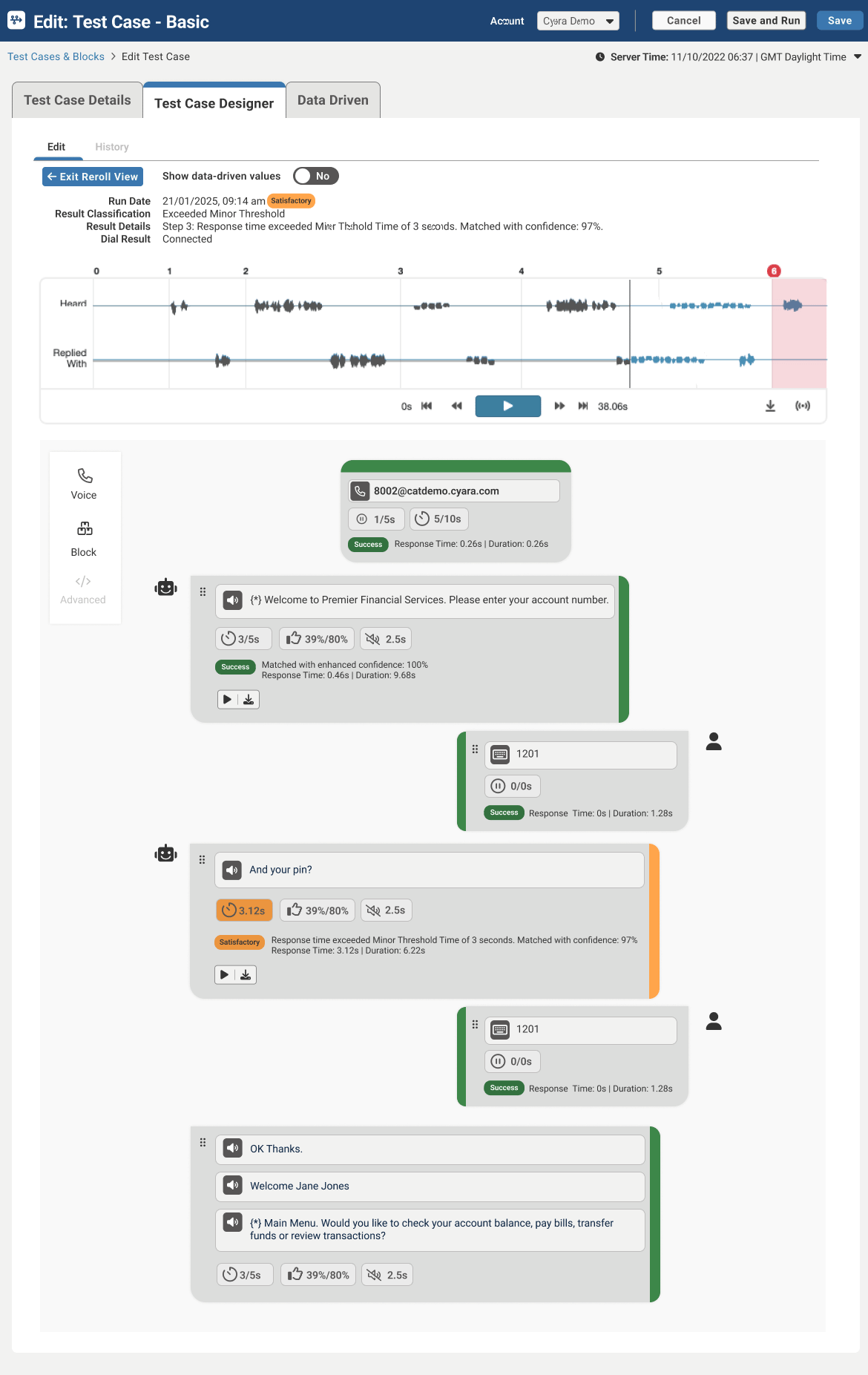Viewport: 868px width, 1375px height.
Task: Download the call recording from the waveform toolbar
Action: [x=770, y=406]
